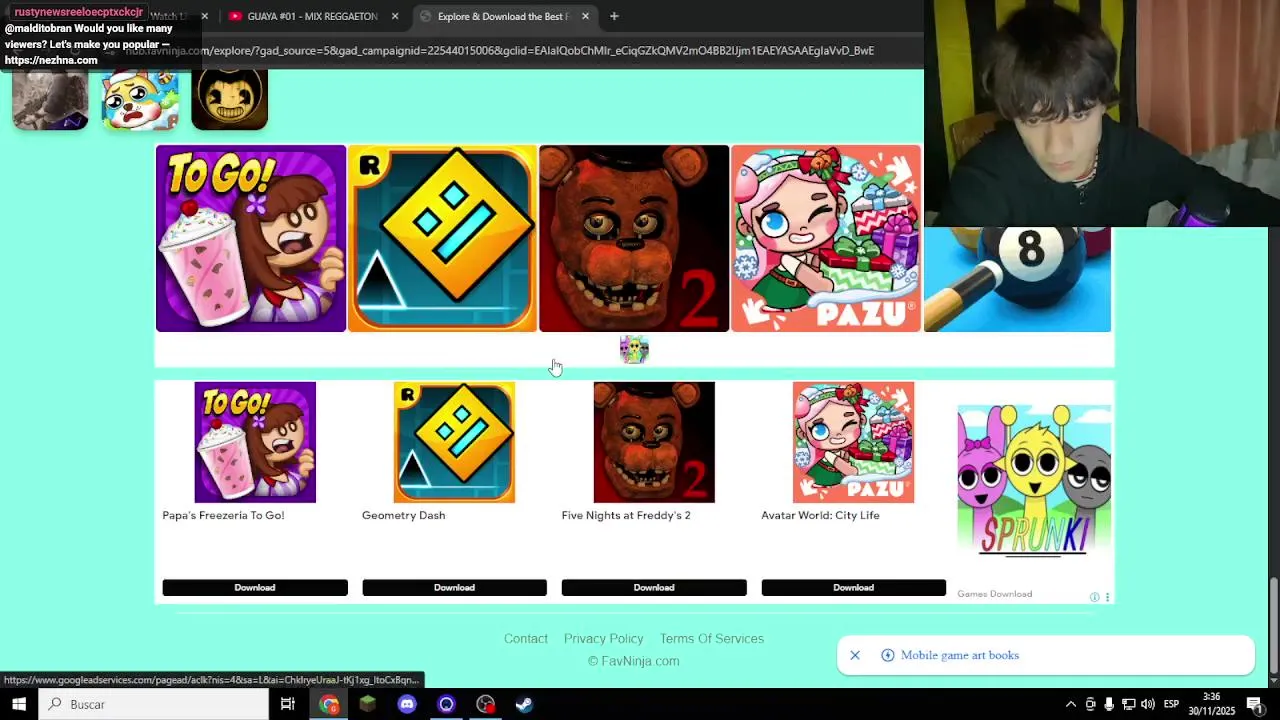Viewport: 1280px width, 720px height.
Task: Open the Mobile game art books link
Action: pyautogui.click(x=960, y=655)
